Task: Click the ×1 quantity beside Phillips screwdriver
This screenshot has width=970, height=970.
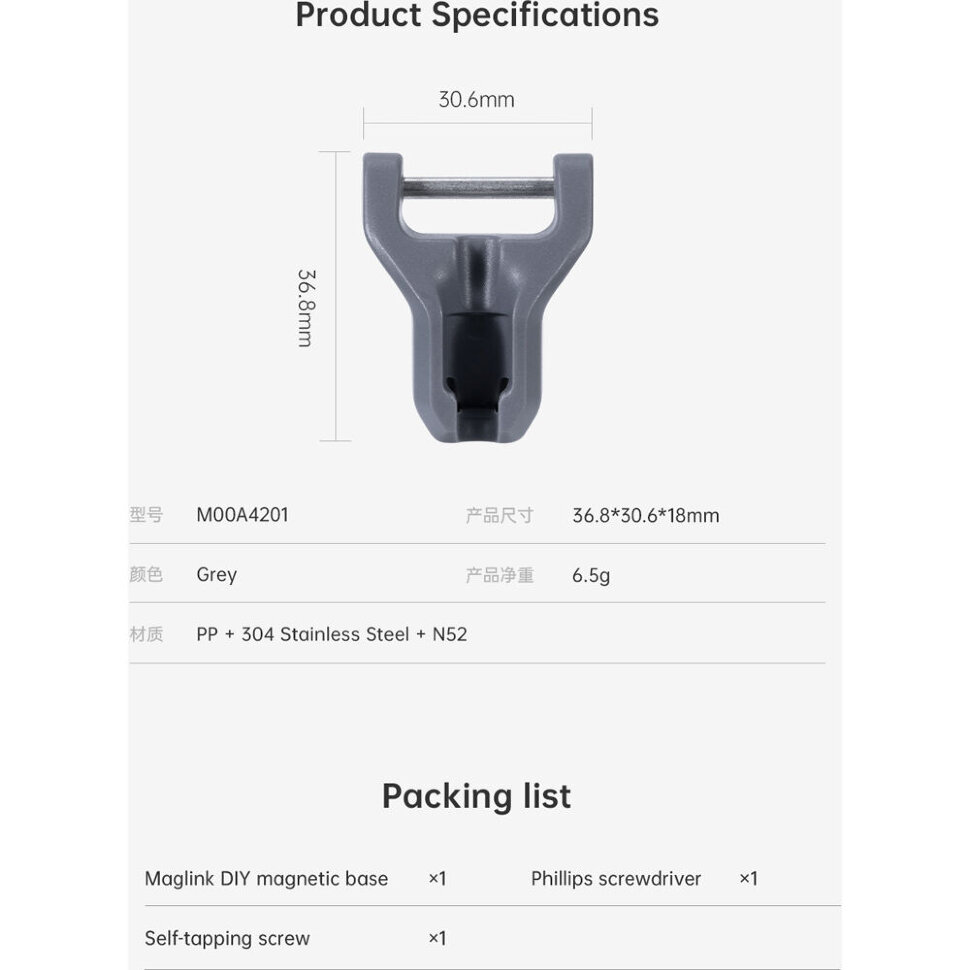Action: [748, 879]
